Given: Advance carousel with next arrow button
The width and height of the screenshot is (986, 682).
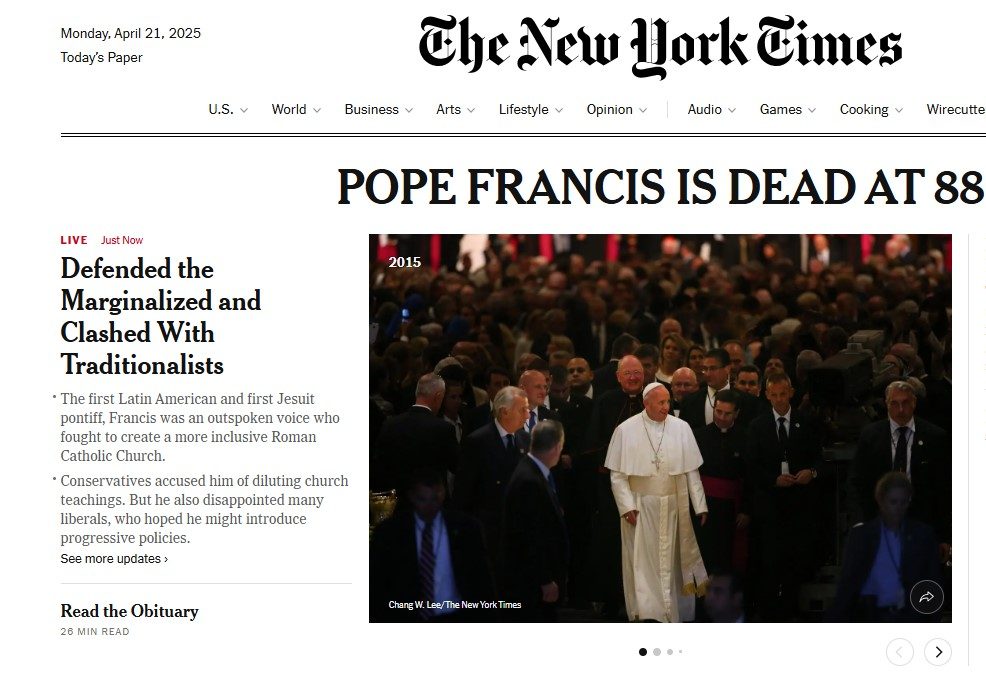Looking at the screenshot, I should click(938, 652).
